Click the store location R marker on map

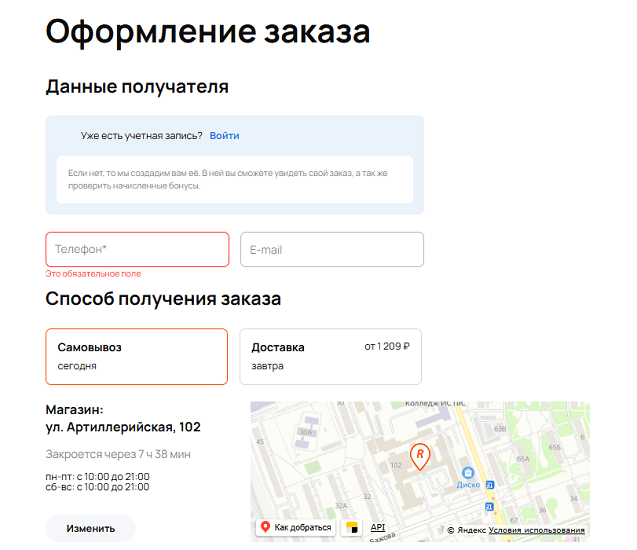point(420,457)
